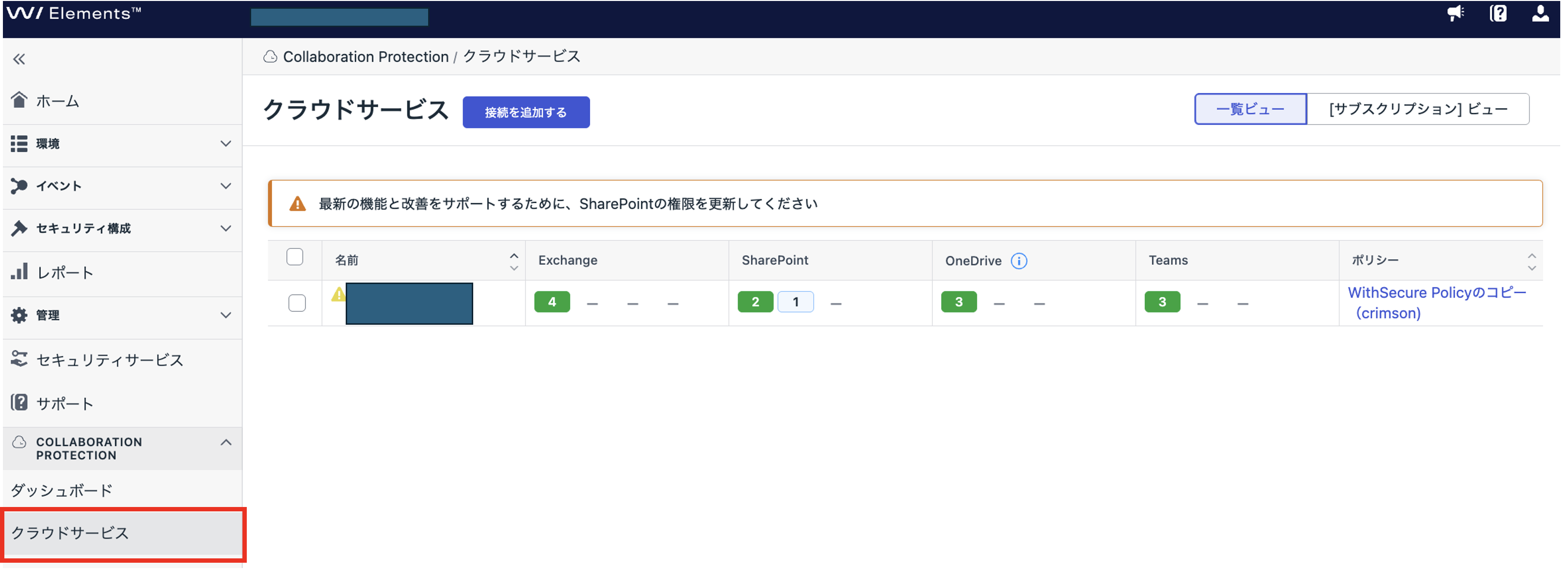1568x570 pixels.
Task: Click the cloud icon in the breadcrumb
Action: [x=270, y=57]
